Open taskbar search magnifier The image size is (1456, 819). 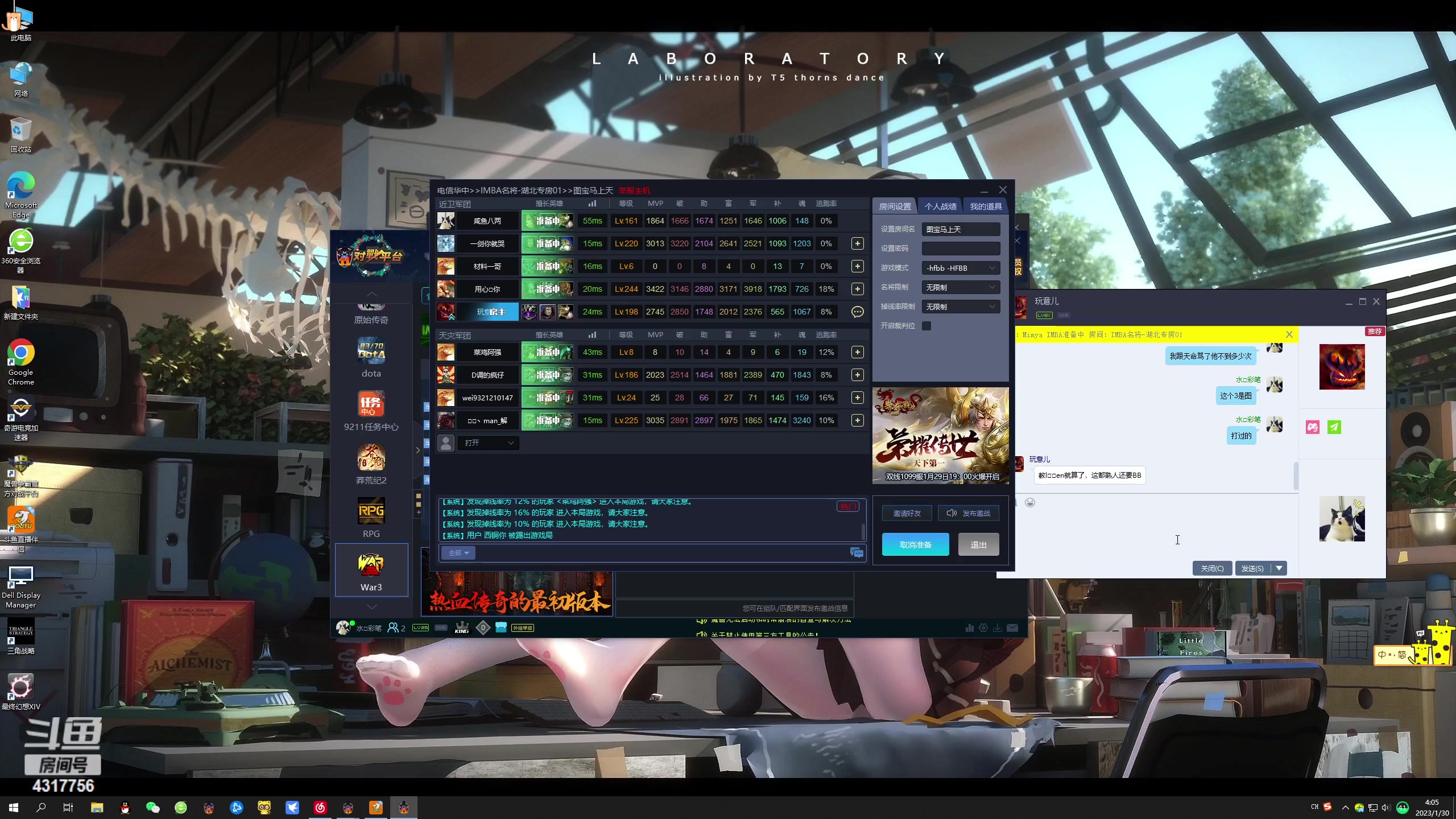coord(41,807)
